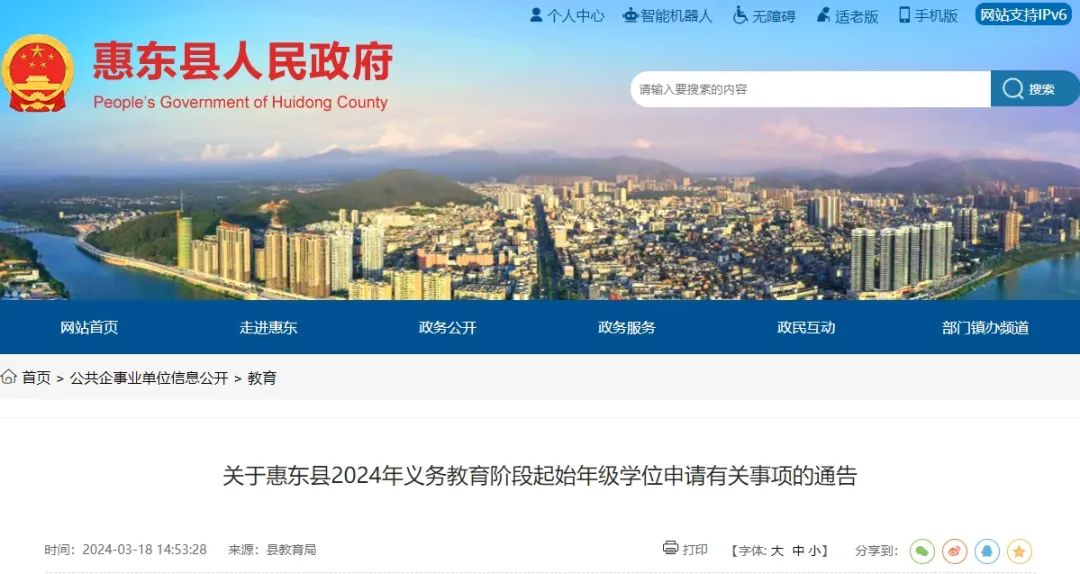Image resolution: width=1080 pixels, height=574 pixels.
Task: Open the 个人中心 user icon link
Action: click(567, 15)
